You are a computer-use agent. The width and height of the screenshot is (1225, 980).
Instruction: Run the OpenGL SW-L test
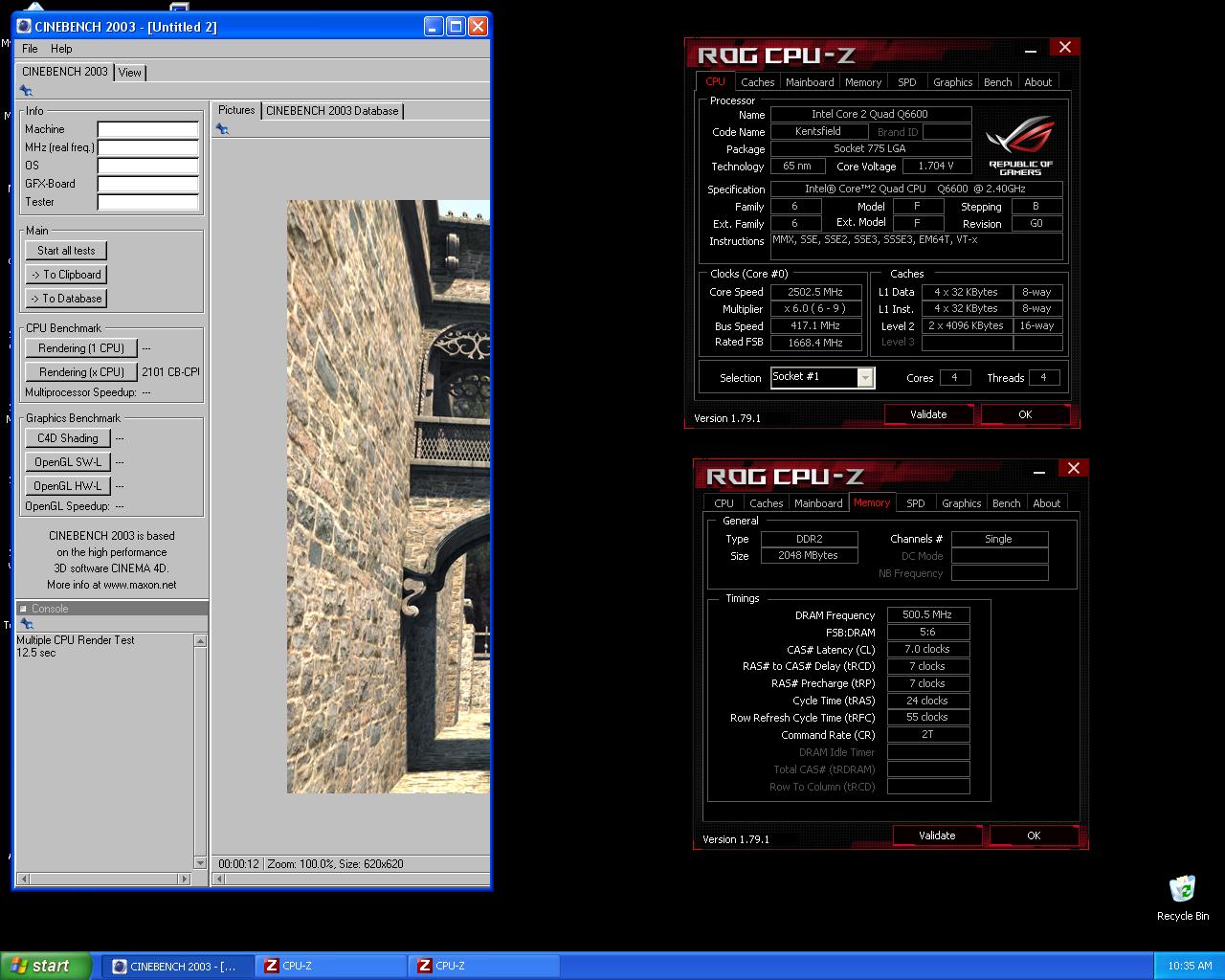[68, 462]
